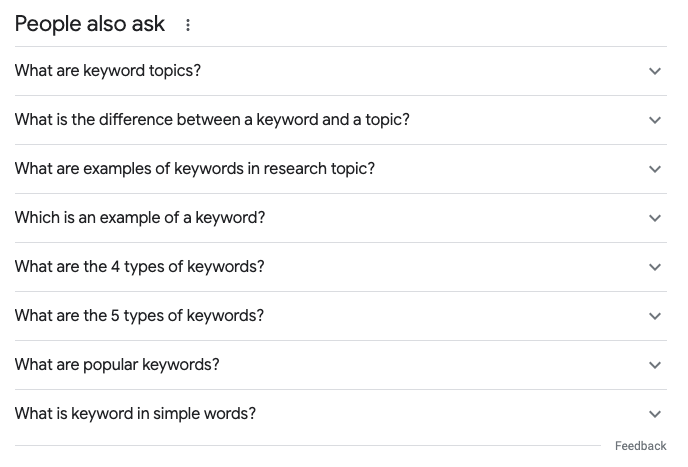Choose "What are the 5 types of keywords?" question
This screenshot has height=467, width=688.
point(139,316)
